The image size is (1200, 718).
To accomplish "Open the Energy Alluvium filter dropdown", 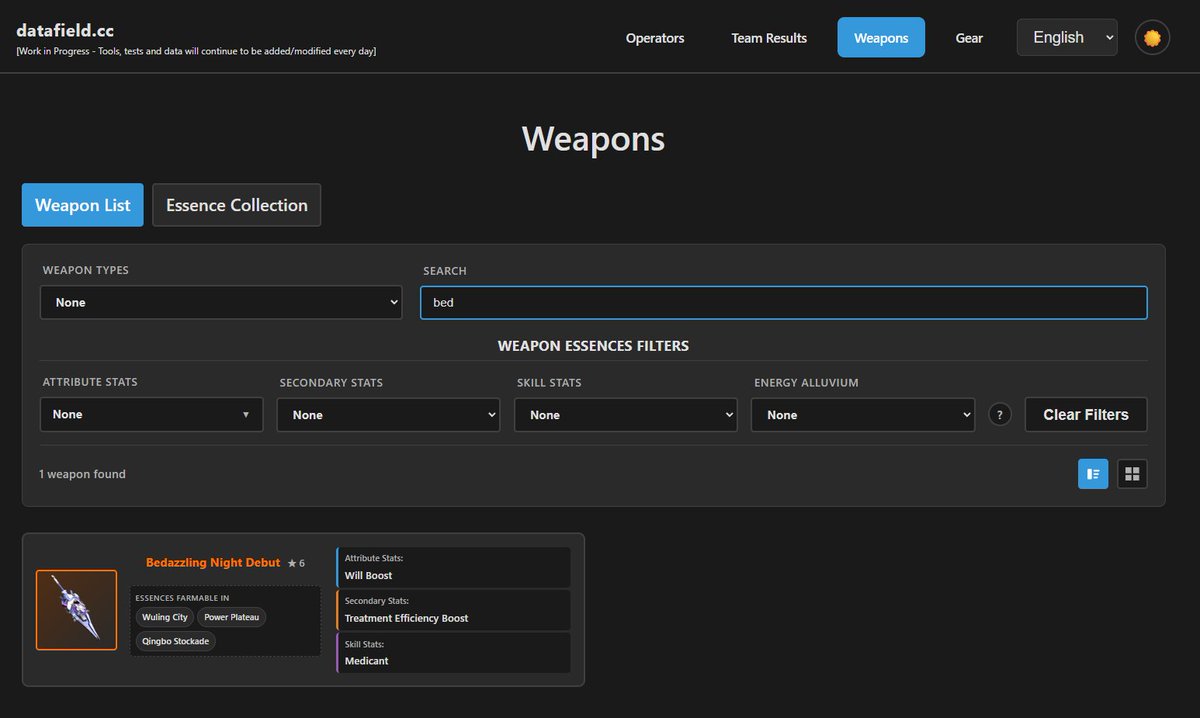I will click(863, 415).
